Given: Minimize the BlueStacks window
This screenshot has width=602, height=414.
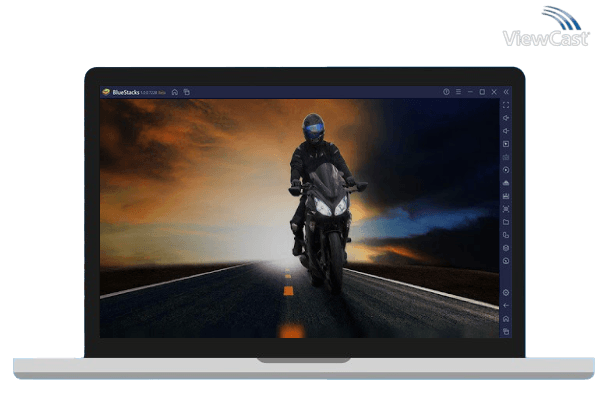Looking at the screenshot, I should 470,92.
